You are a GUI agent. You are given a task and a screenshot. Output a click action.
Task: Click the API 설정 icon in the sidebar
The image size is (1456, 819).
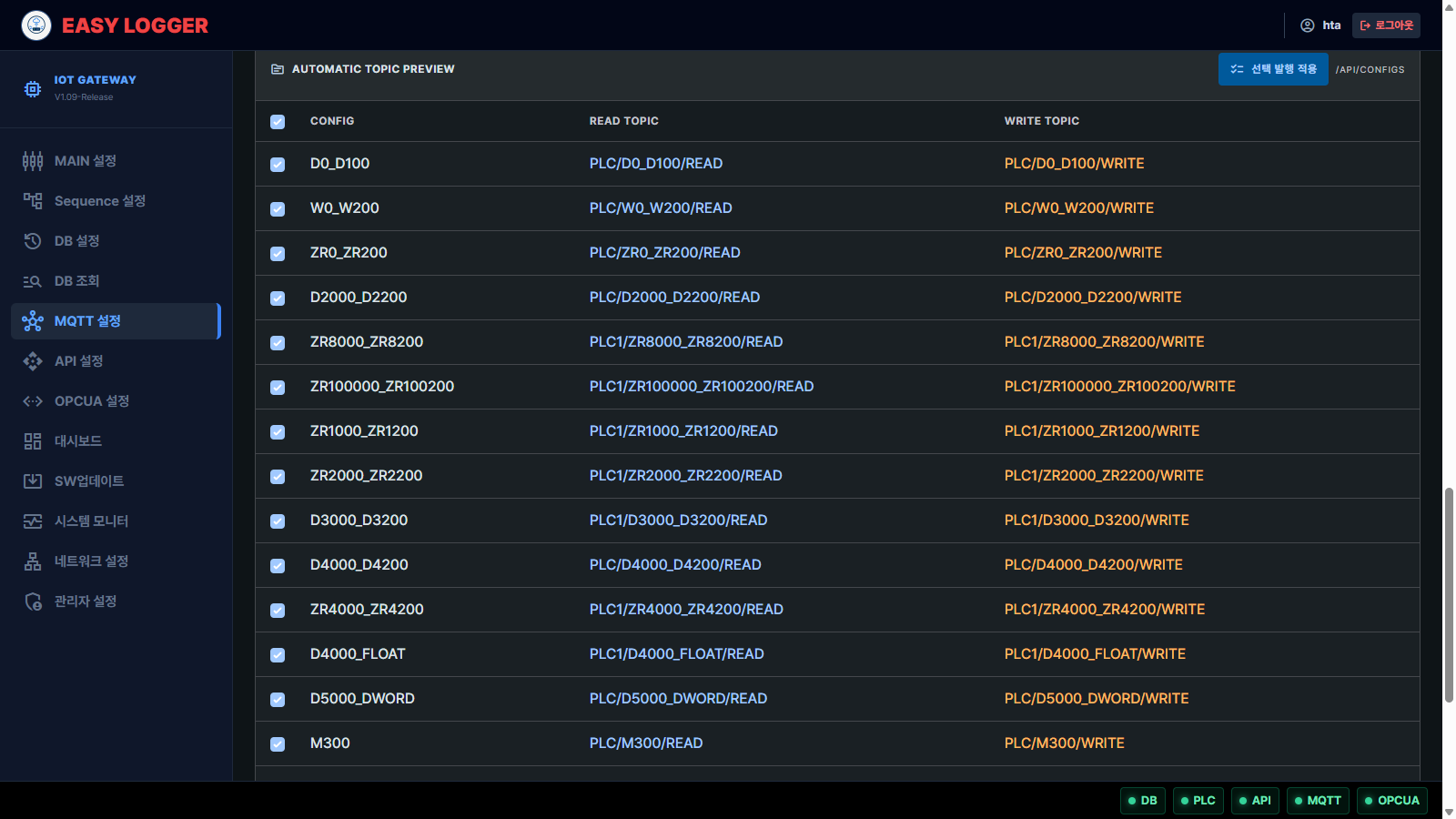point(33,361)
